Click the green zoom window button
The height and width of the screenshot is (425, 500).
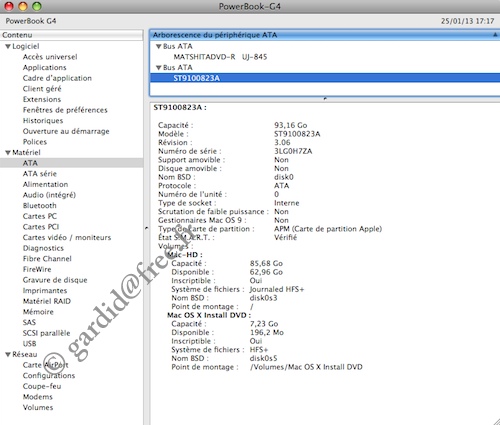point(37,6)
